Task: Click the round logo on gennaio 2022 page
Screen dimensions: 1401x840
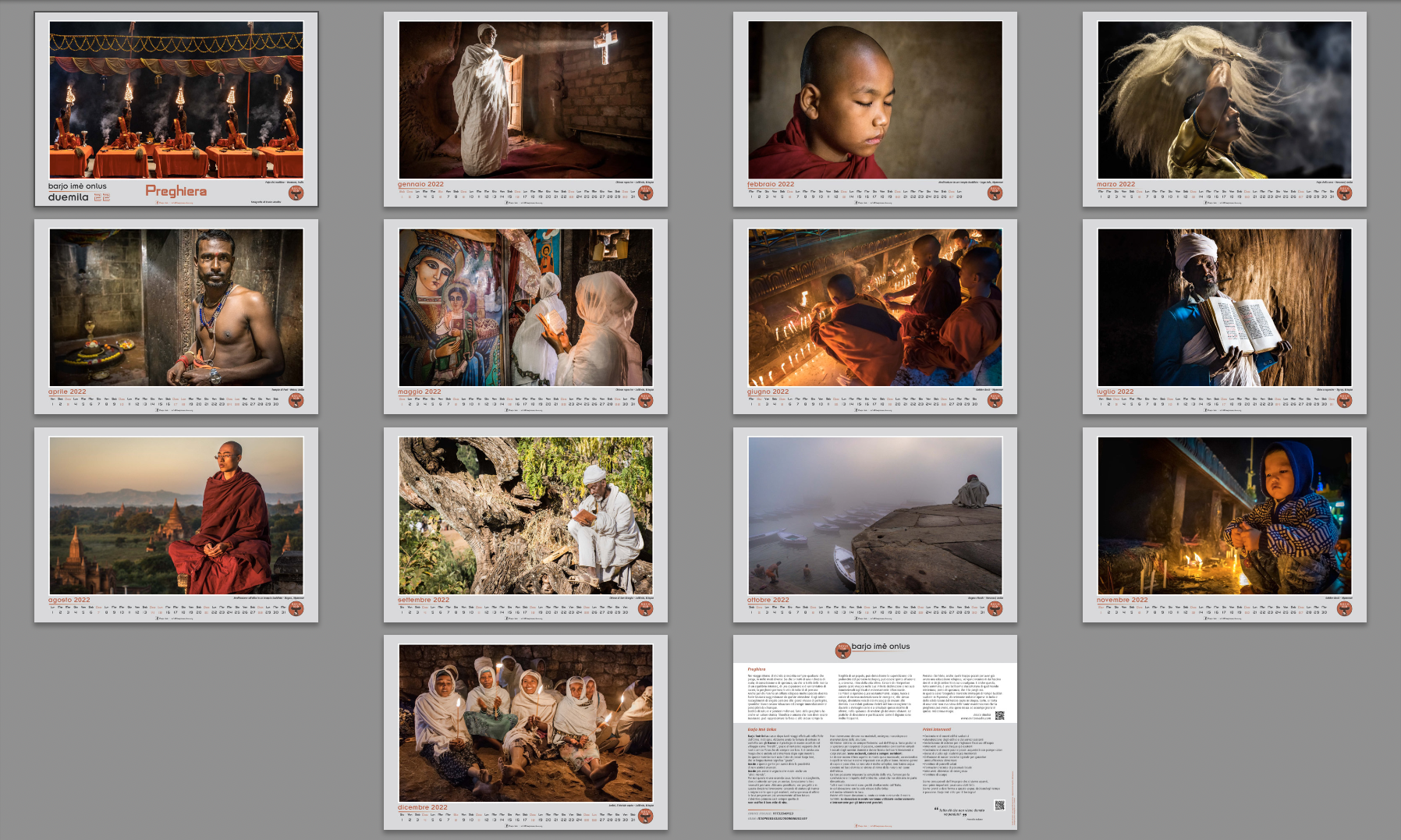Action: pyautogui.click(x=645, y=193)
